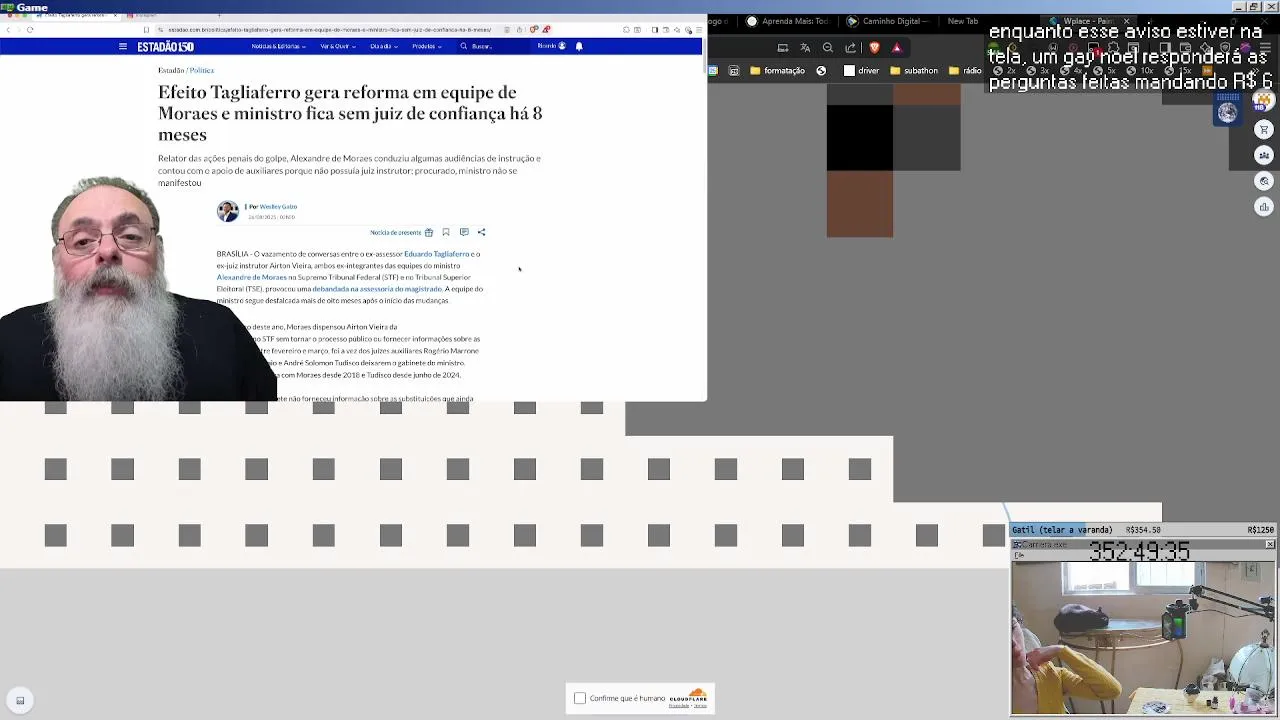Select the dark gray color tile in Wplace
This screenshot has width=1280, height=720.
click(927, 137)
